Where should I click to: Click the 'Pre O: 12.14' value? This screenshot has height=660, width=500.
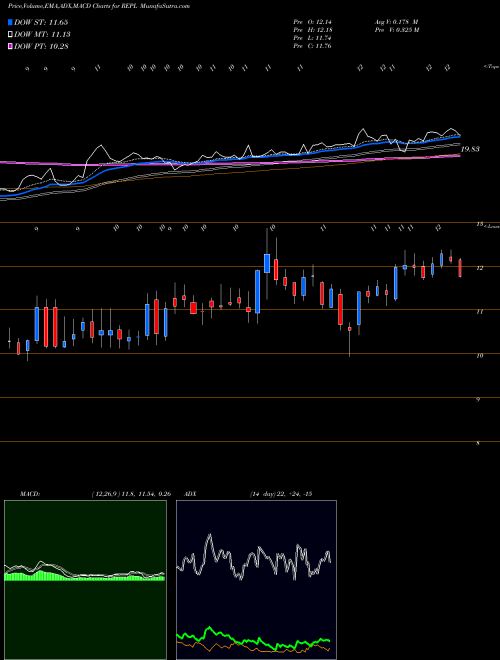click(x=313, y=22)
